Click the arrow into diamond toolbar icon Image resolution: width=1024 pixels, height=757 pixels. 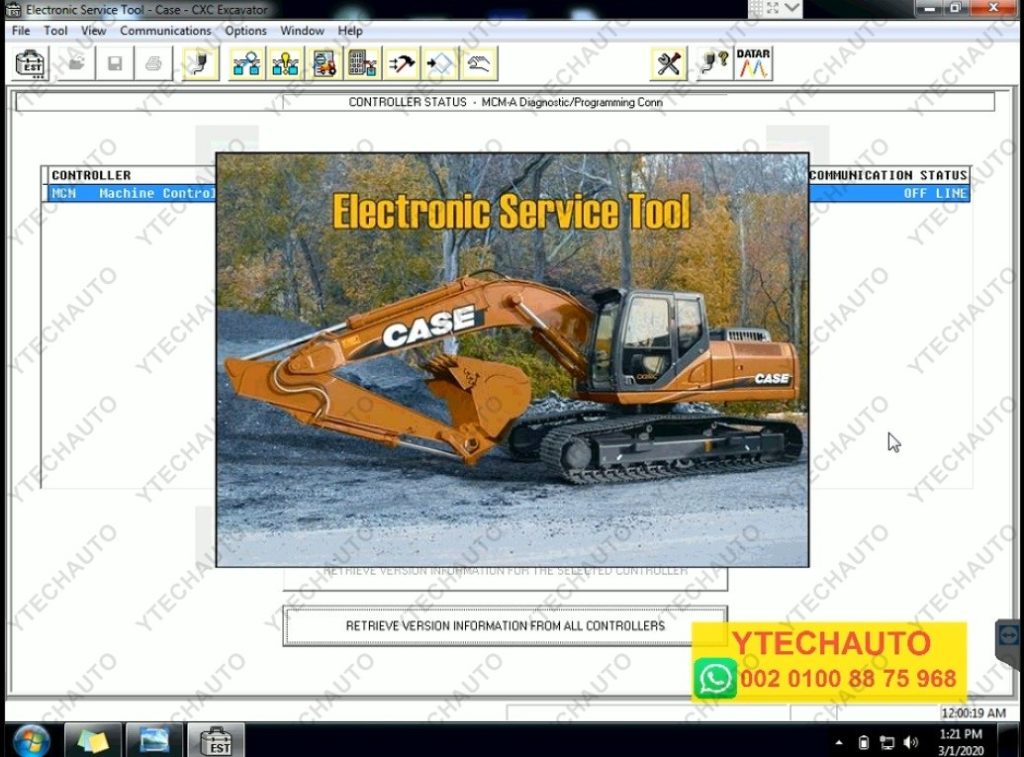pyautogui.click(x=440, y=63)
